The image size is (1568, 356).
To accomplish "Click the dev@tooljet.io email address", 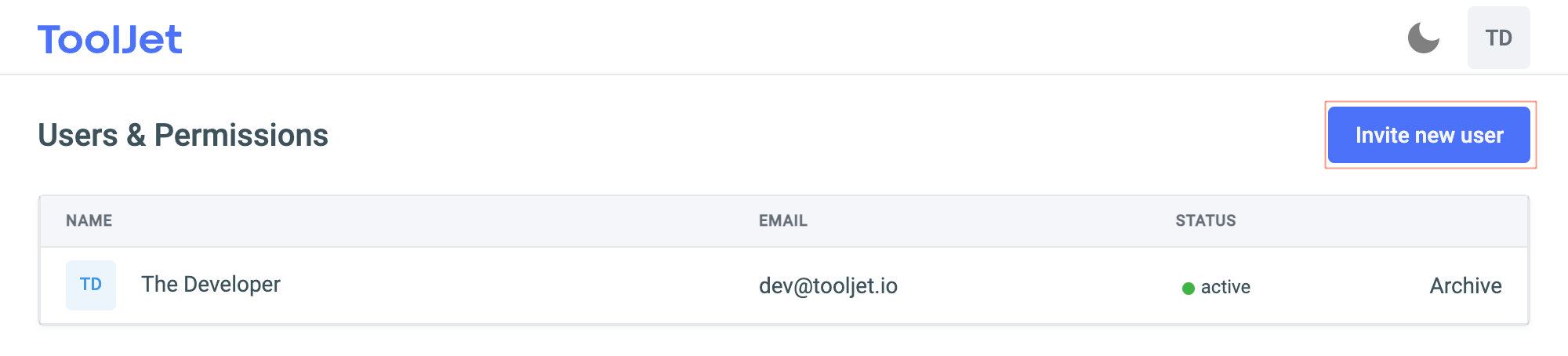I will (x=828, y=286).
